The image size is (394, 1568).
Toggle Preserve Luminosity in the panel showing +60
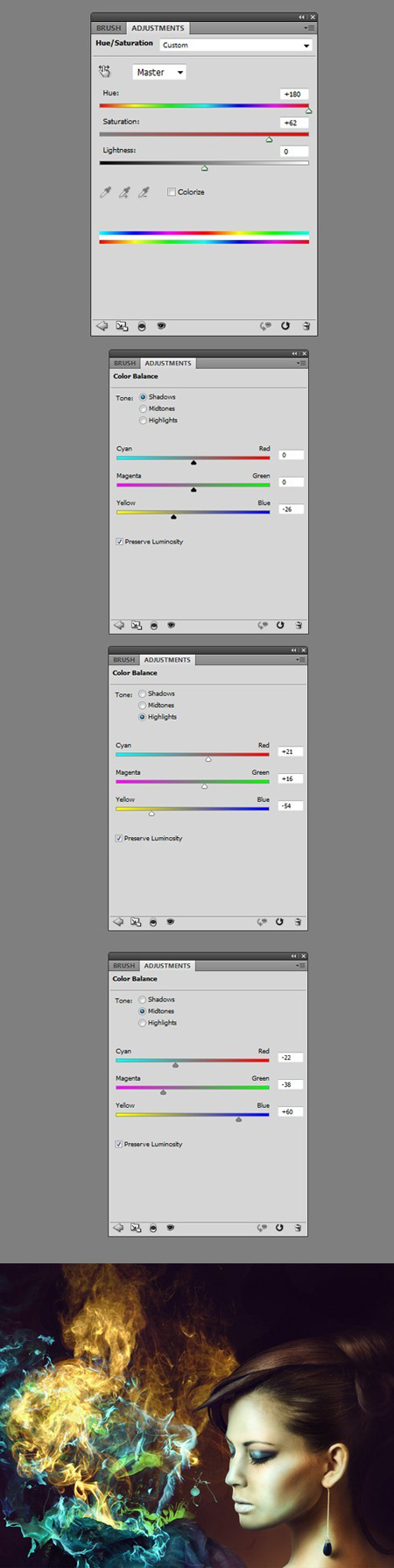point(119,1144)
